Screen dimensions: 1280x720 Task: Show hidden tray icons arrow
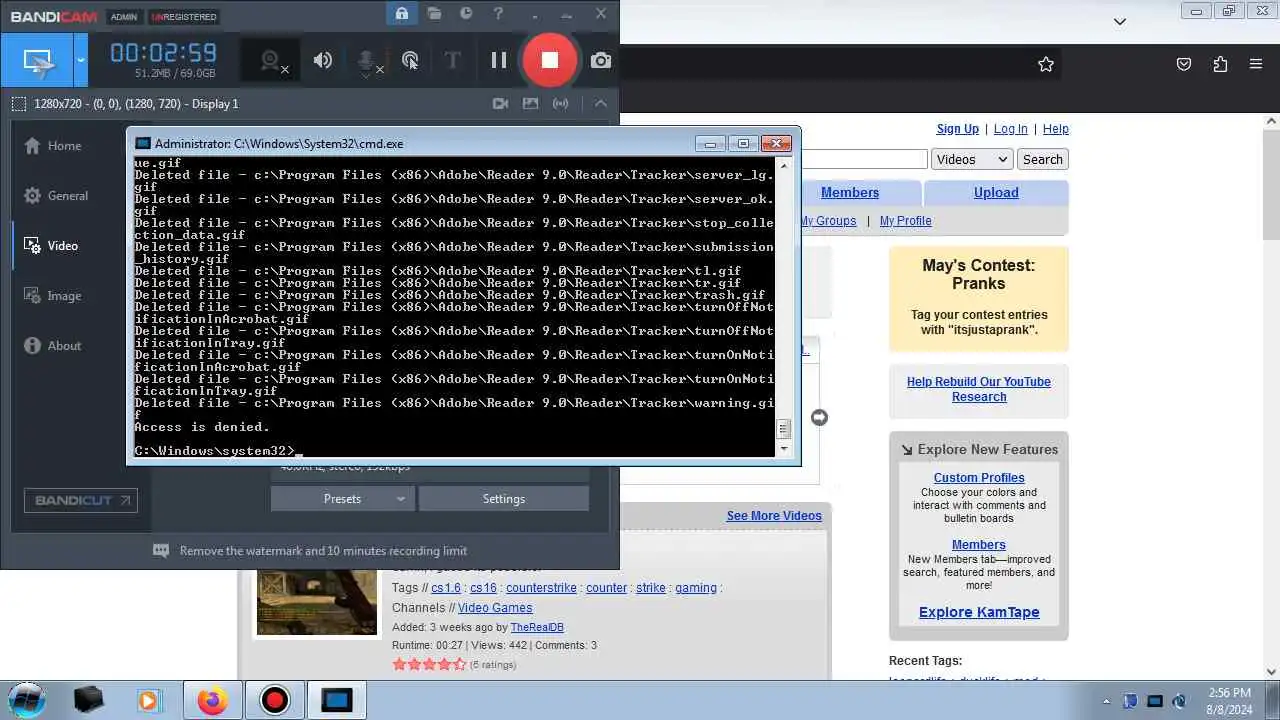1106,701
